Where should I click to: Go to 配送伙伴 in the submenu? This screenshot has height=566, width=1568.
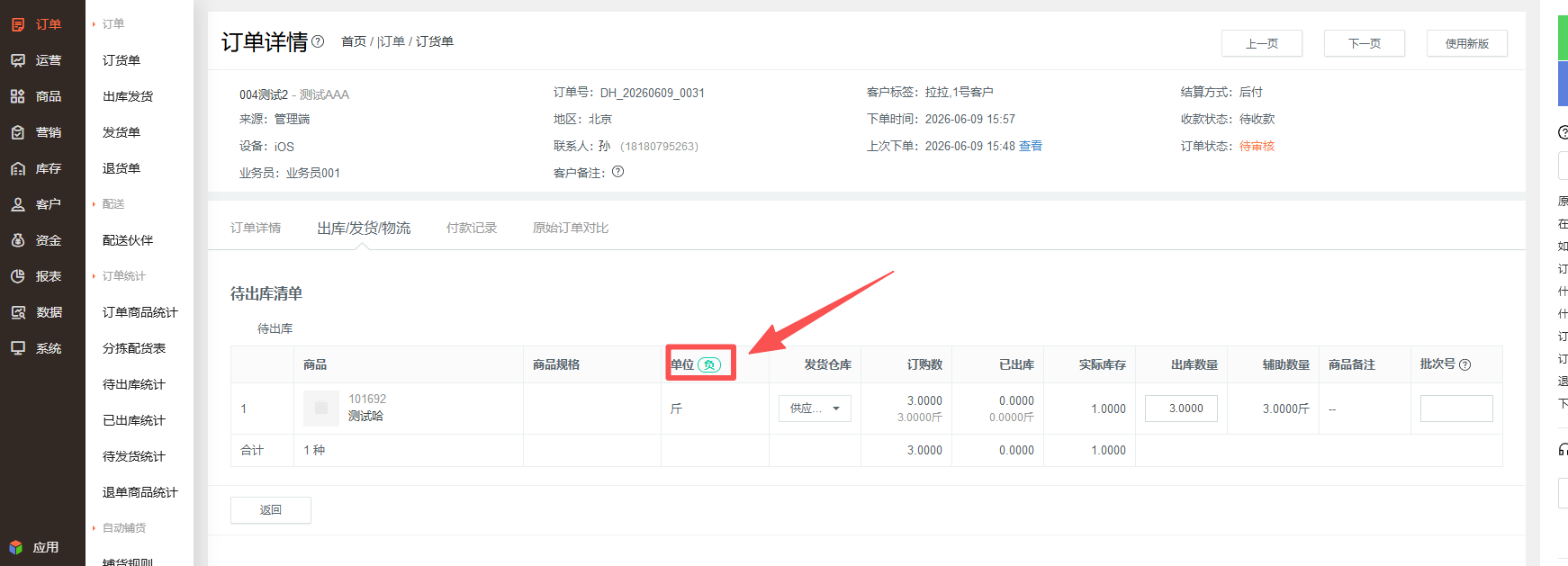coord(128,240)
